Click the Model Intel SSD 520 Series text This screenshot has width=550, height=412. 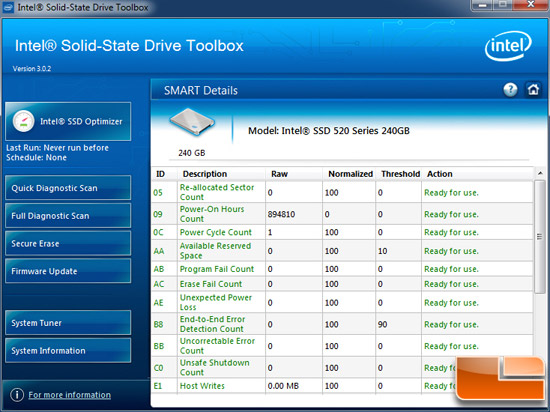coord(329,131)
